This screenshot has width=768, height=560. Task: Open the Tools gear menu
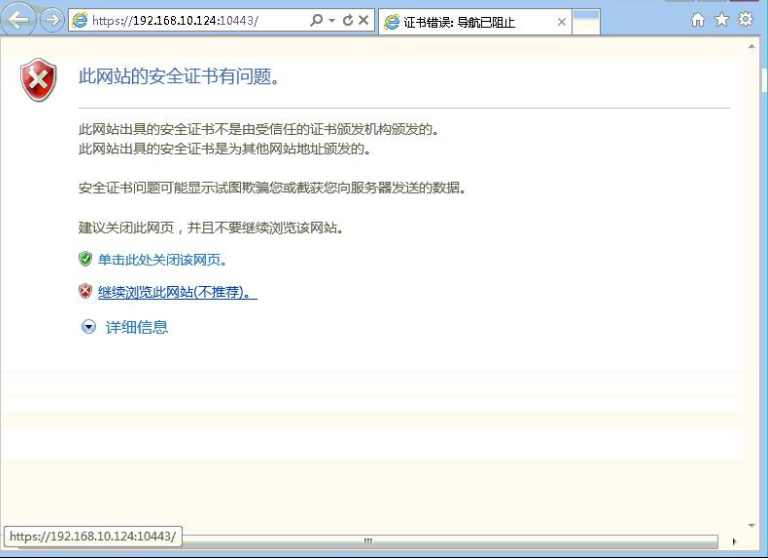point(745,20)
